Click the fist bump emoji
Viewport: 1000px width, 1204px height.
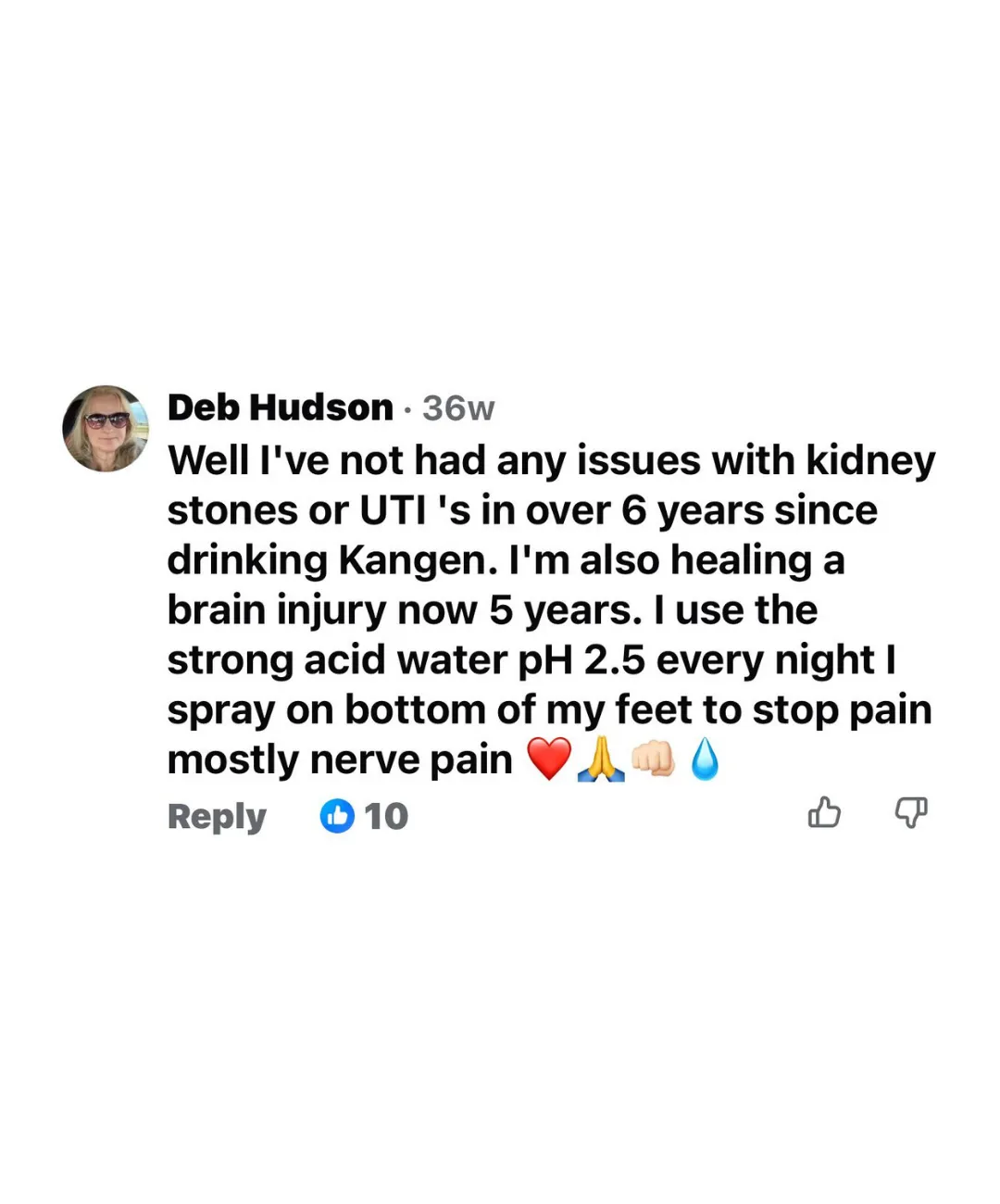(653, 759)
